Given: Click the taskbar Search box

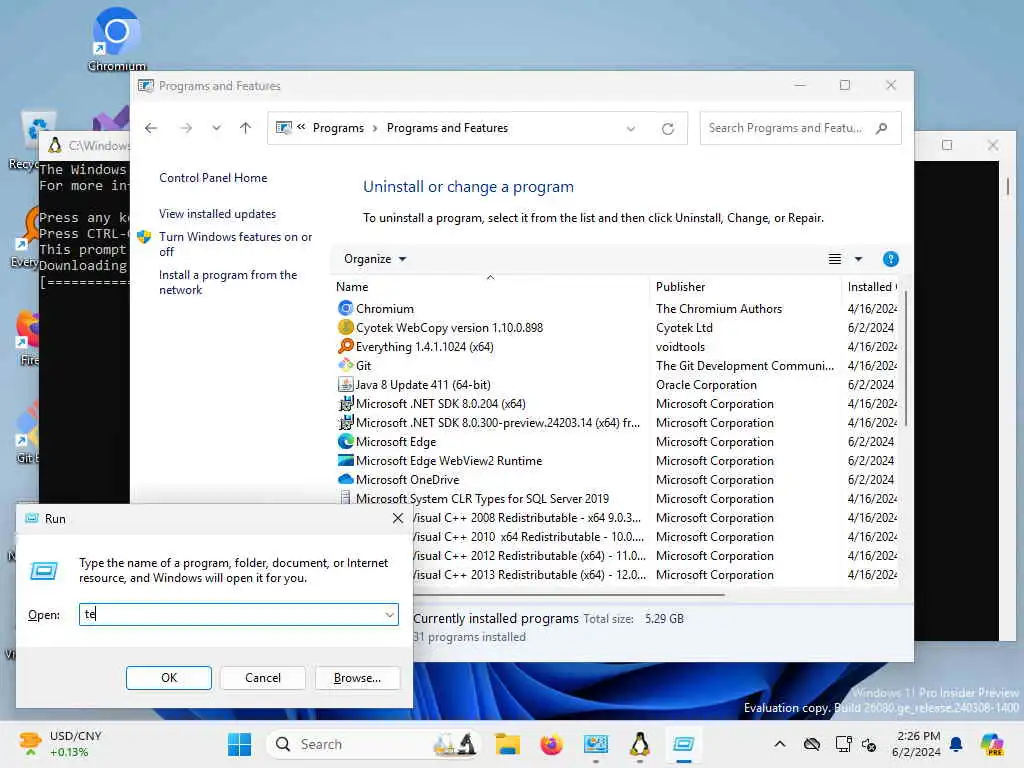Looking at the screenshot, I should click(x=372, y=744).
